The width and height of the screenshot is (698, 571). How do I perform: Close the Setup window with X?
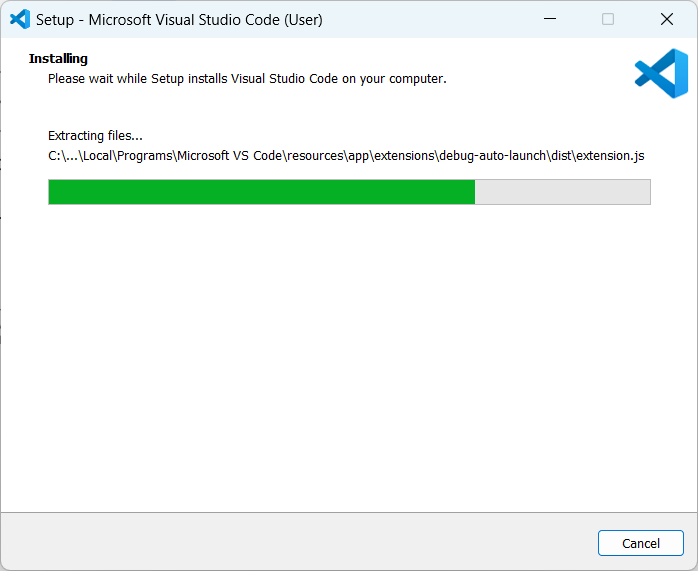(666, 19)
